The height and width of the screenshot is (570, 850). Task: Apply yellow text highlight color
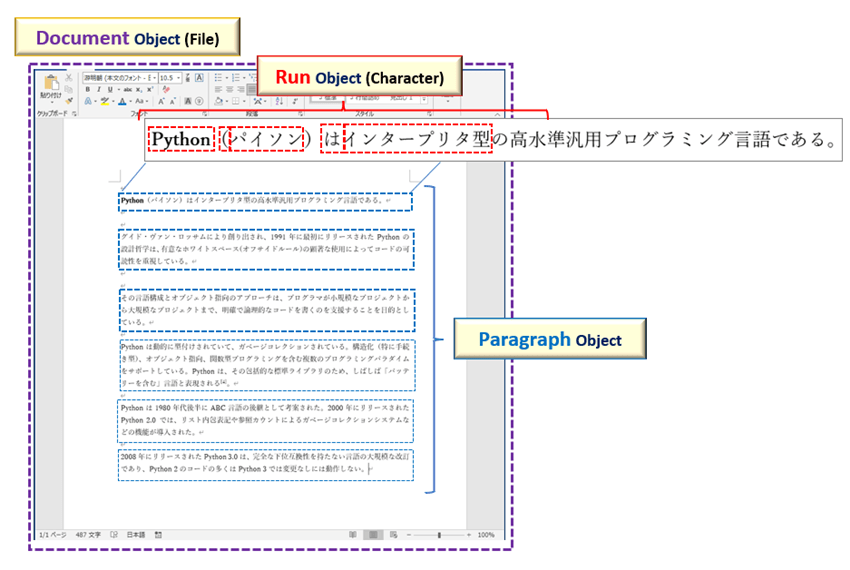coord(105,101)
